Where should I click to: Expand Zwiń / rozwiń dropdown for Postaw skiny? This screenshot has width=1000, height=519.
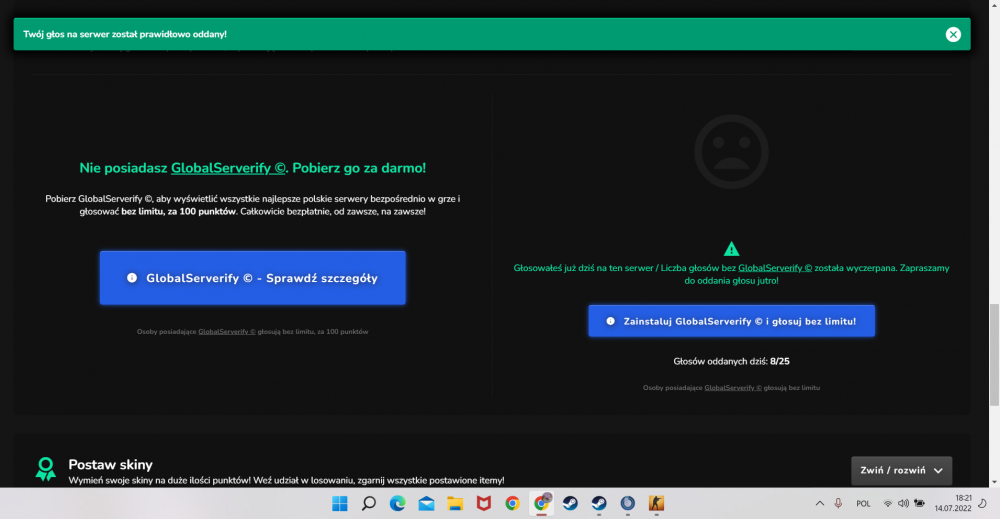[x=901, y=471]
